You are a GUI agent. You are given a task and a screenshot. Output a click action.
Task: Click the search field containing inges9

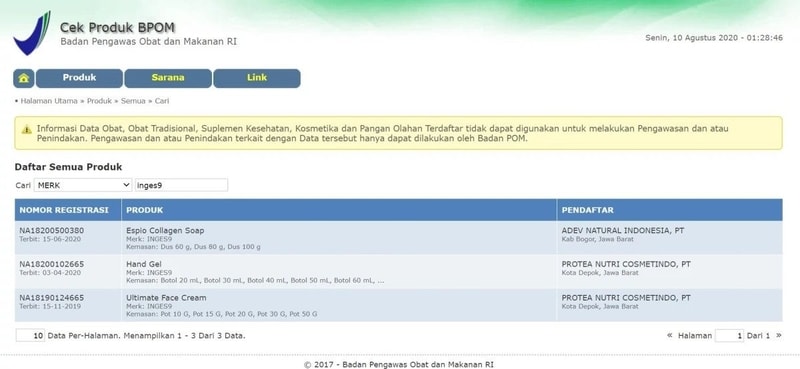181,185
